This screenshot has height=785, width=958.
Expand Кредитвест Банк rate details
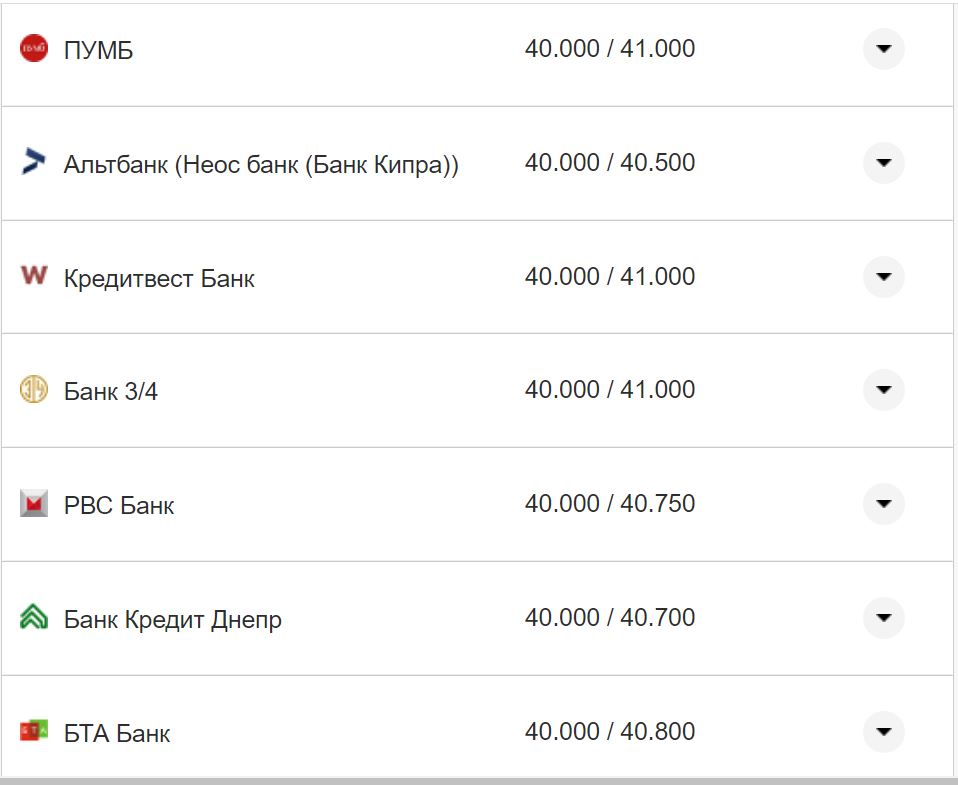tap(883, 276)
